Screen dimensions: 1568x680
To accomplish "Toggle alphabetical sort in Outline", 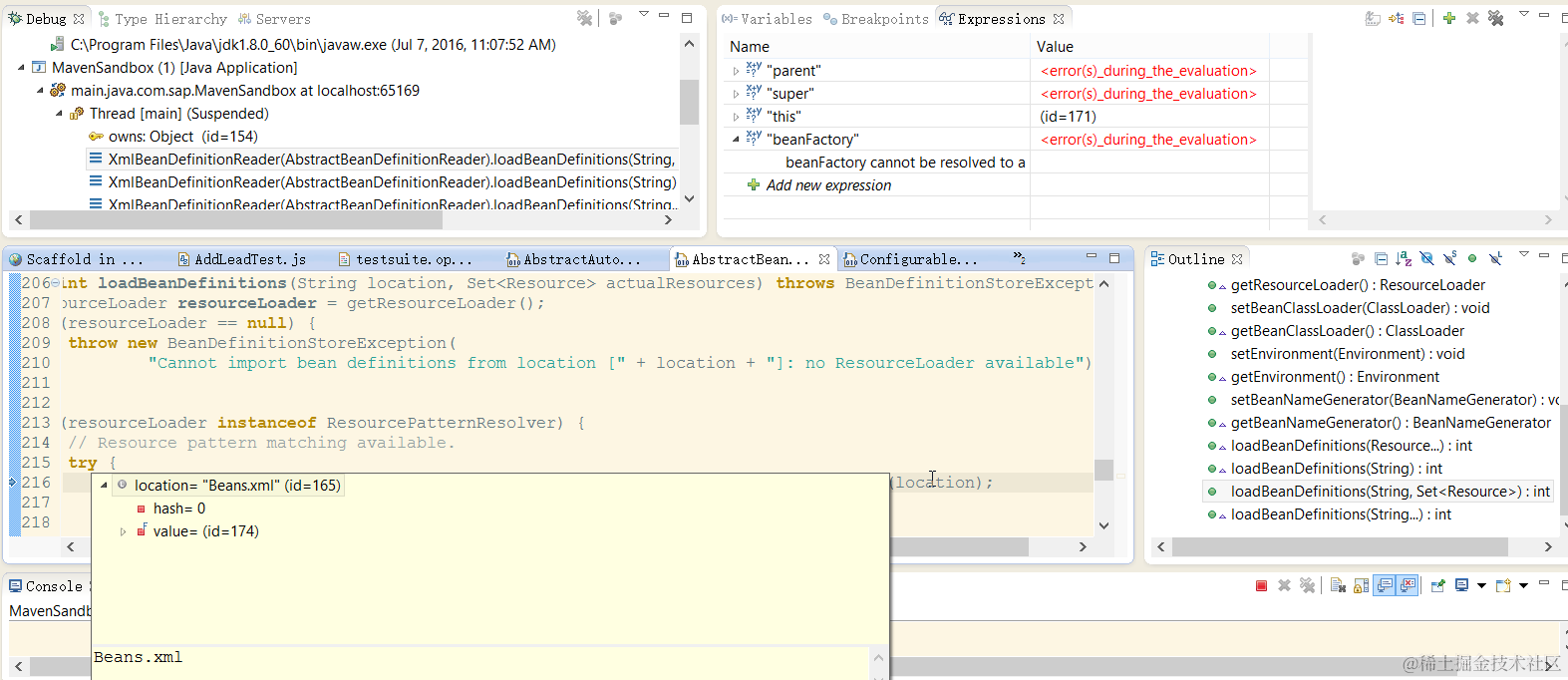I will tap(1404, 259).
